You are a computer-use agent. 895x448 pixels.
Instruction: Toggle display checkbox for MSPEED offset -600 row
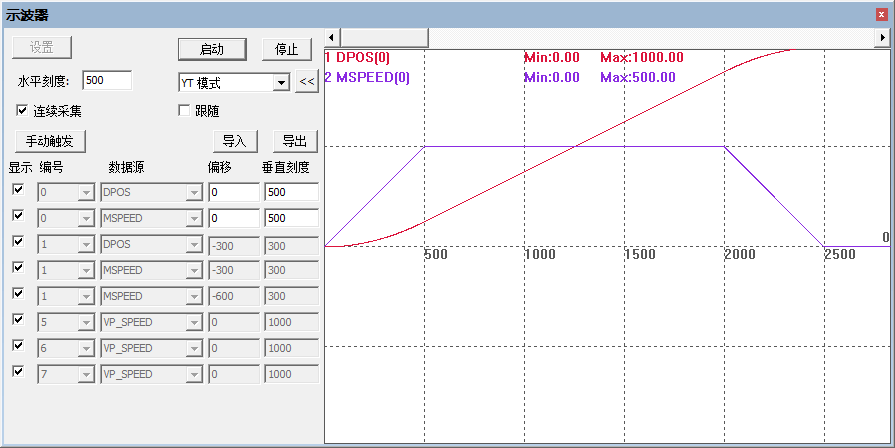[x=18, y=293]
